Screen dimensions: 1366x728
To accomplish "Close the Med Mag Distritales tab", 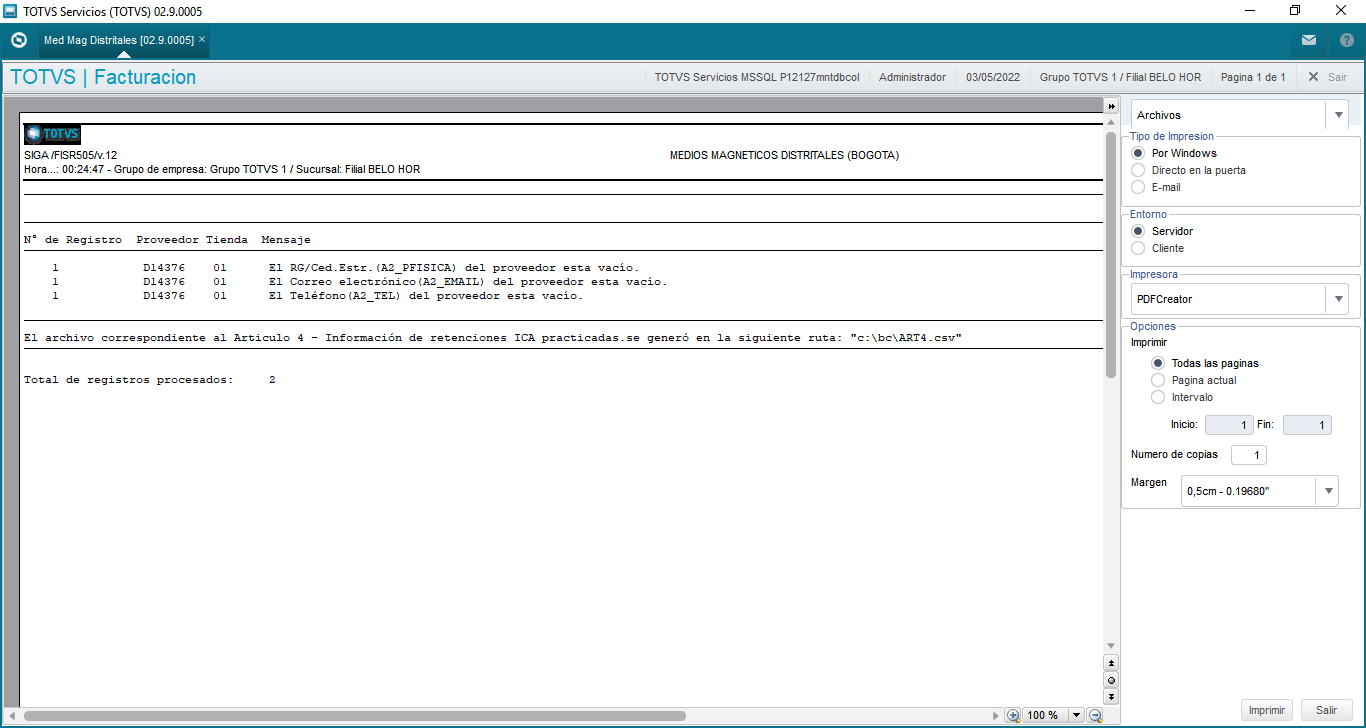I will tap(202, 40).
